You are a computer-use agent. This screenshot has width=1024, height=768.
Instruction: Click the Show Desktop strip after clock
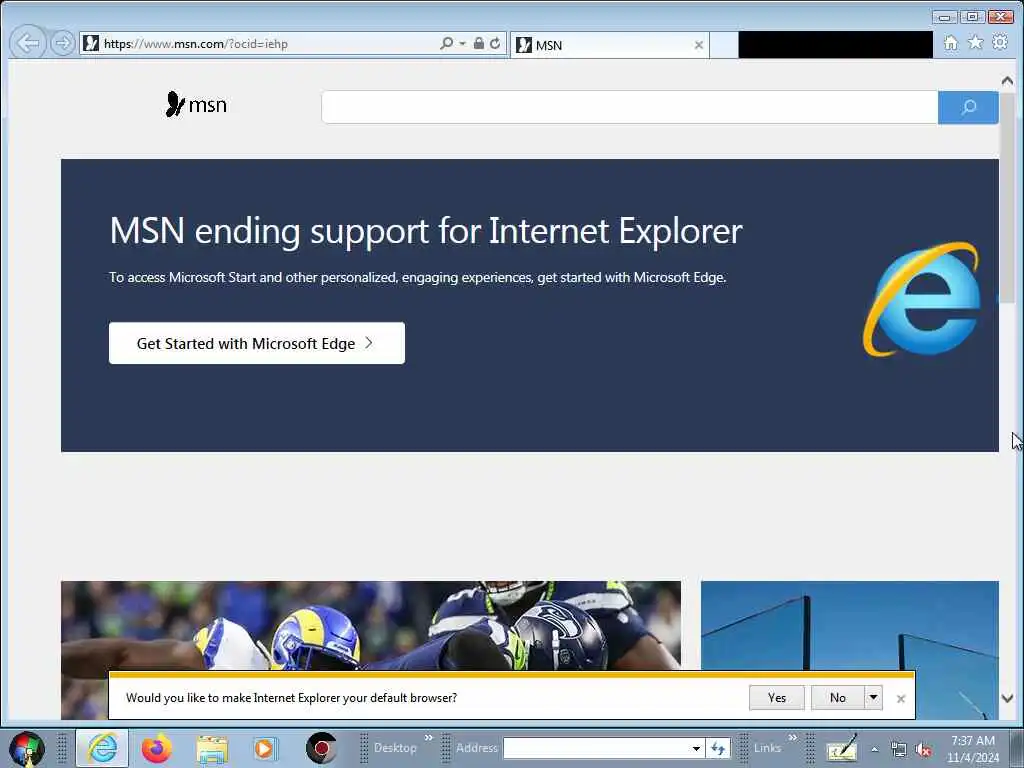coord(1017,748)
